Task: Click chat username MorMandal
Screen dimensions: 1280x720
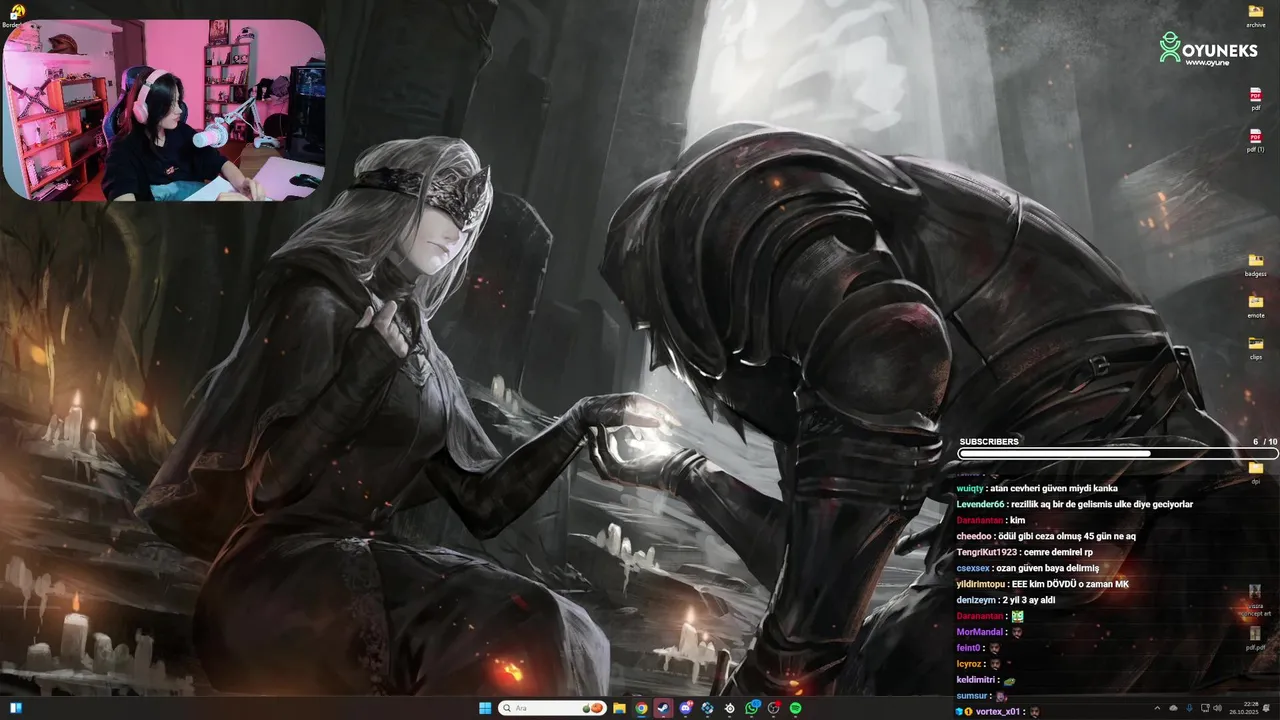Action: [979, 632]
